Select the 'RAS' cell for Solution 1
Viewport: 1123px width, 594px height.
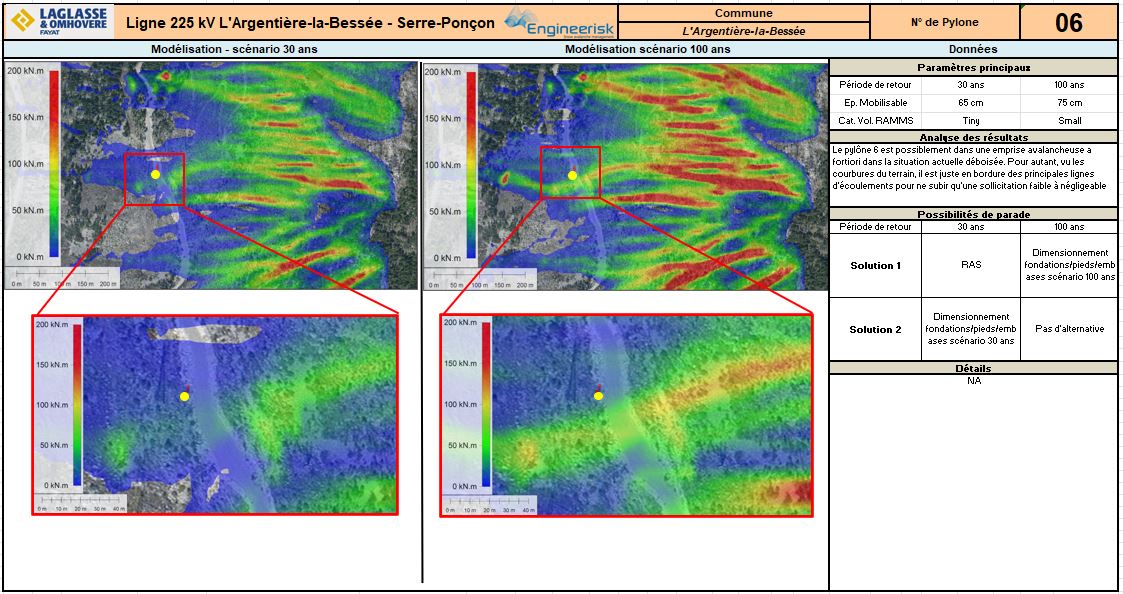pyautogui.click(x=970, y=266)
